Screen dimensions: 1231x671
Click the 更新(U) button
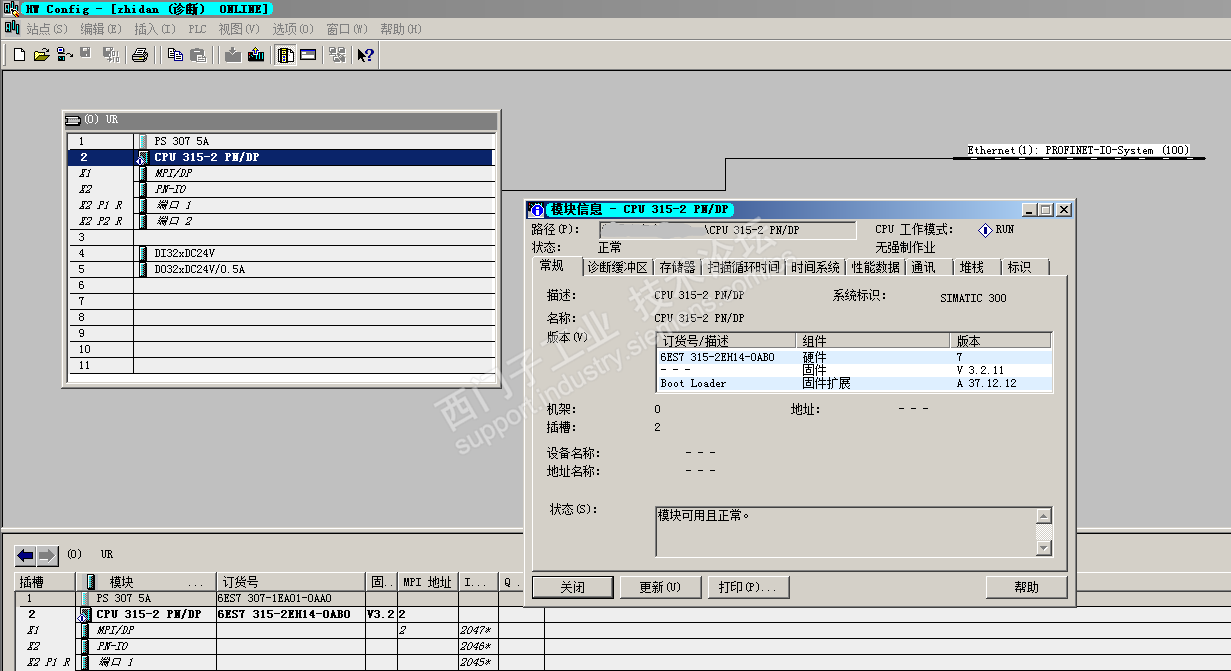(660, 587)
